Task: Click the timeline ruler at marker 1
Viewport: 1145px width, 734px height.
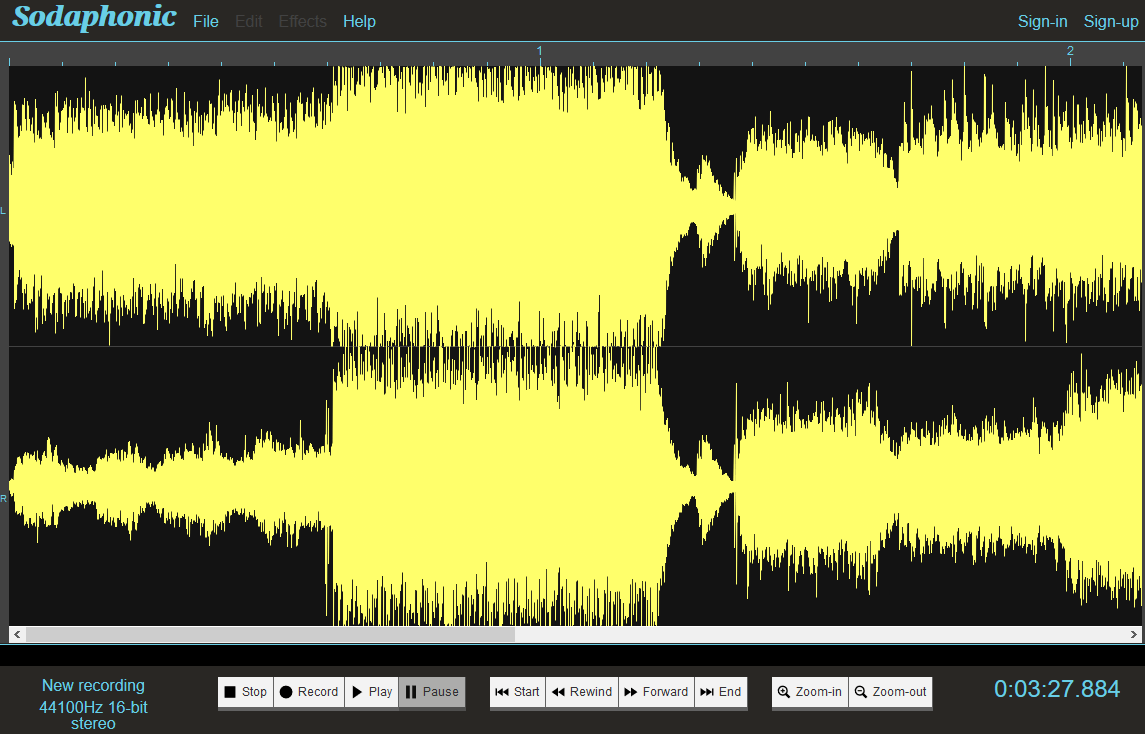Action: 540,53
